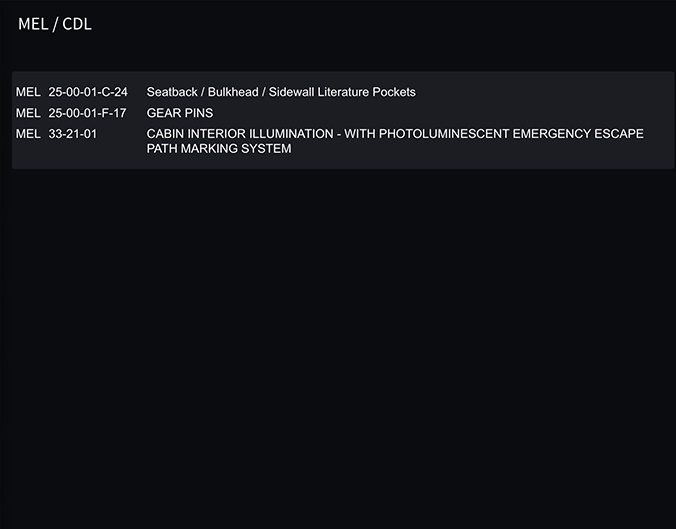Click item code 33-21-01

[x=73, y=134]
